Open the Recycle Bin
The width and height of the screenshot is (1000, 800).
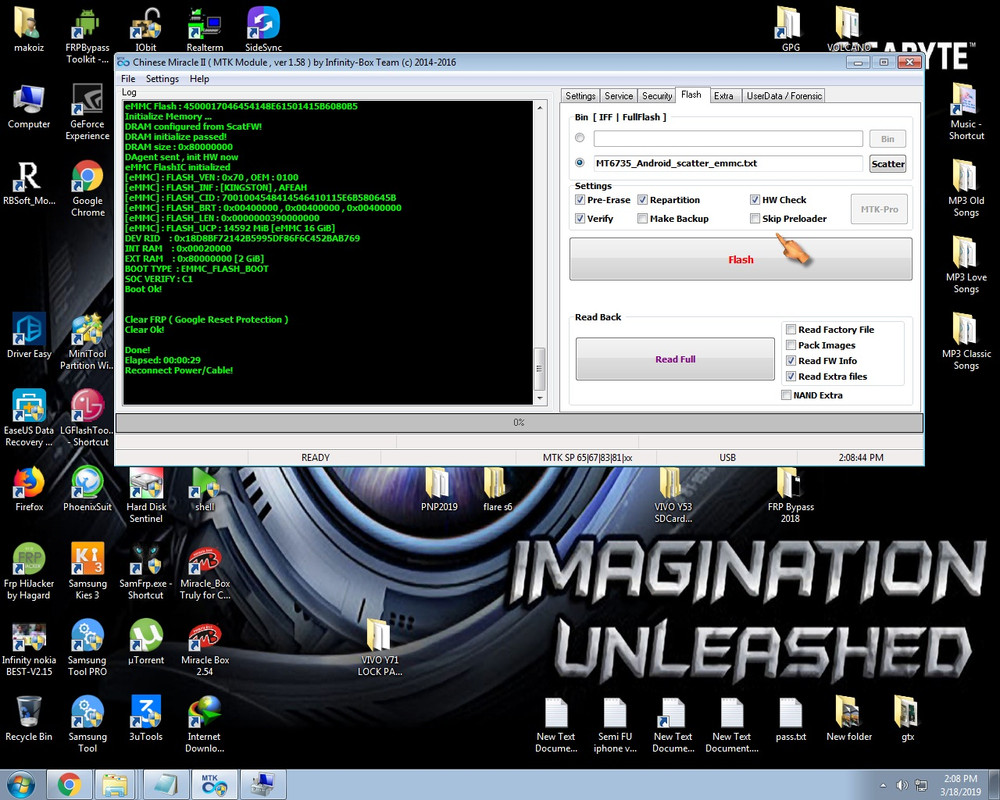[29, 718]
